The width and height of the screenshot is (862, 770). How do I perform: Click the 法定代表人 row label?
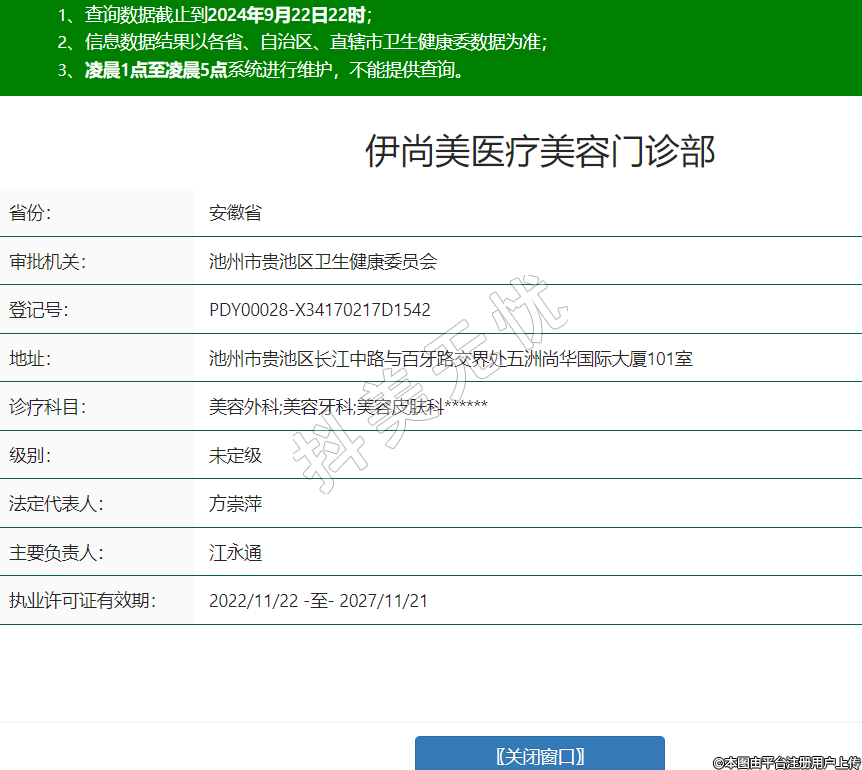coord(56,504)
